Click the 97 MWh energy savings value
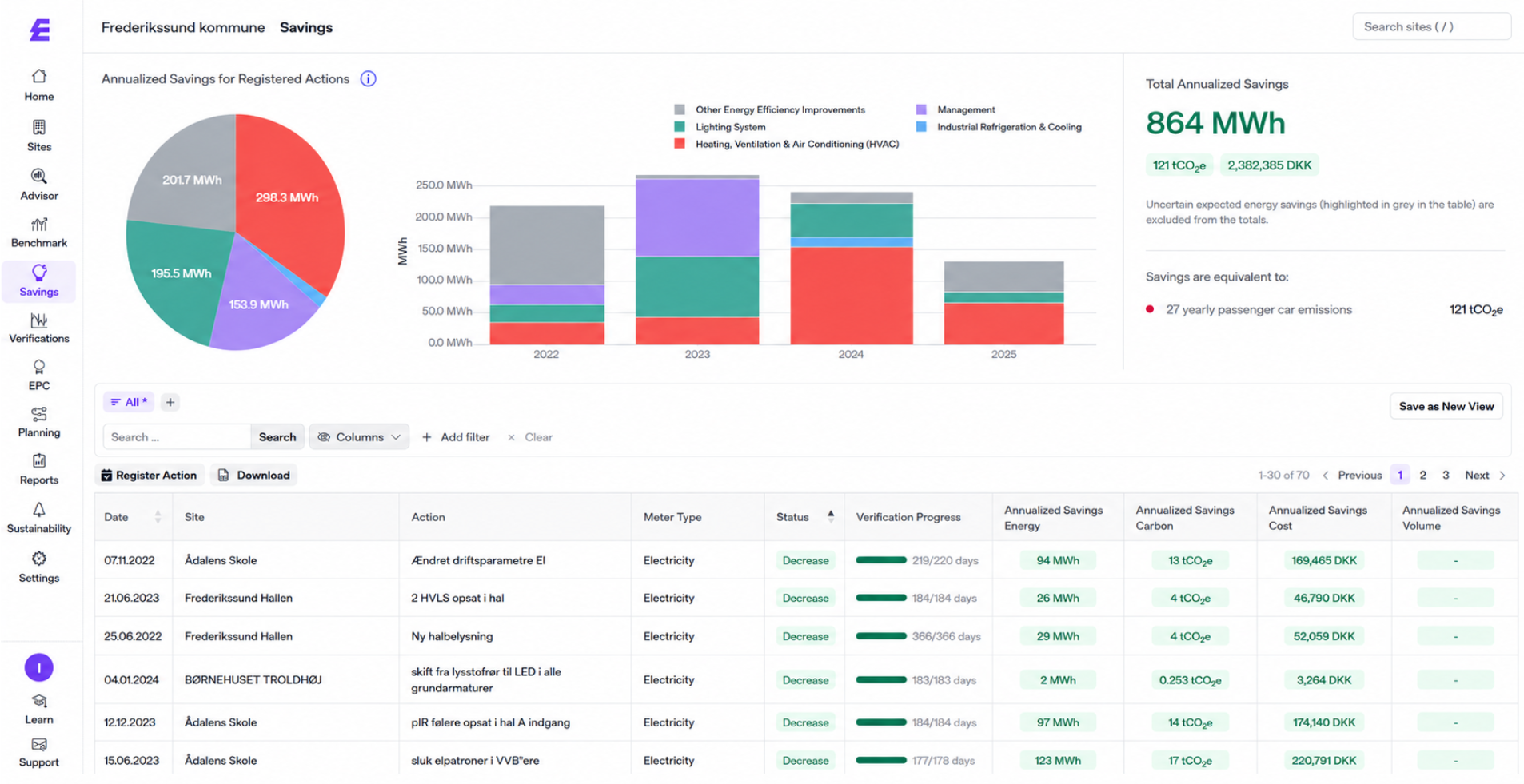 [x=1058, y=722]
